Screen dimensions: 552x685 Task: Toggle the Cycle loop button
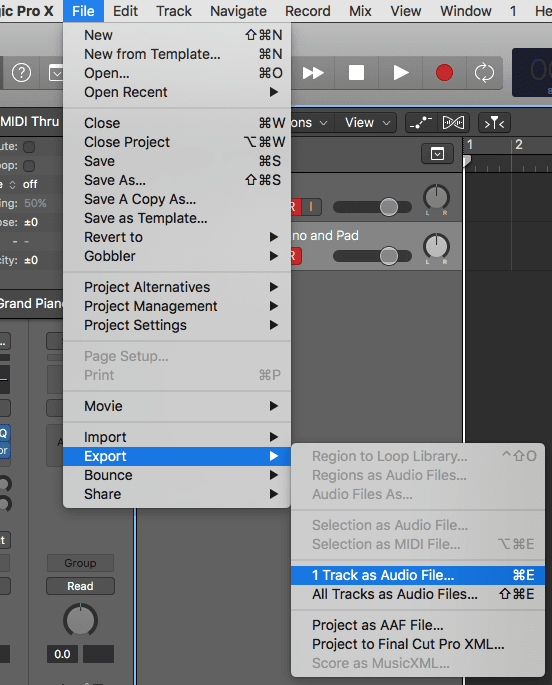(x=484, y=73)
